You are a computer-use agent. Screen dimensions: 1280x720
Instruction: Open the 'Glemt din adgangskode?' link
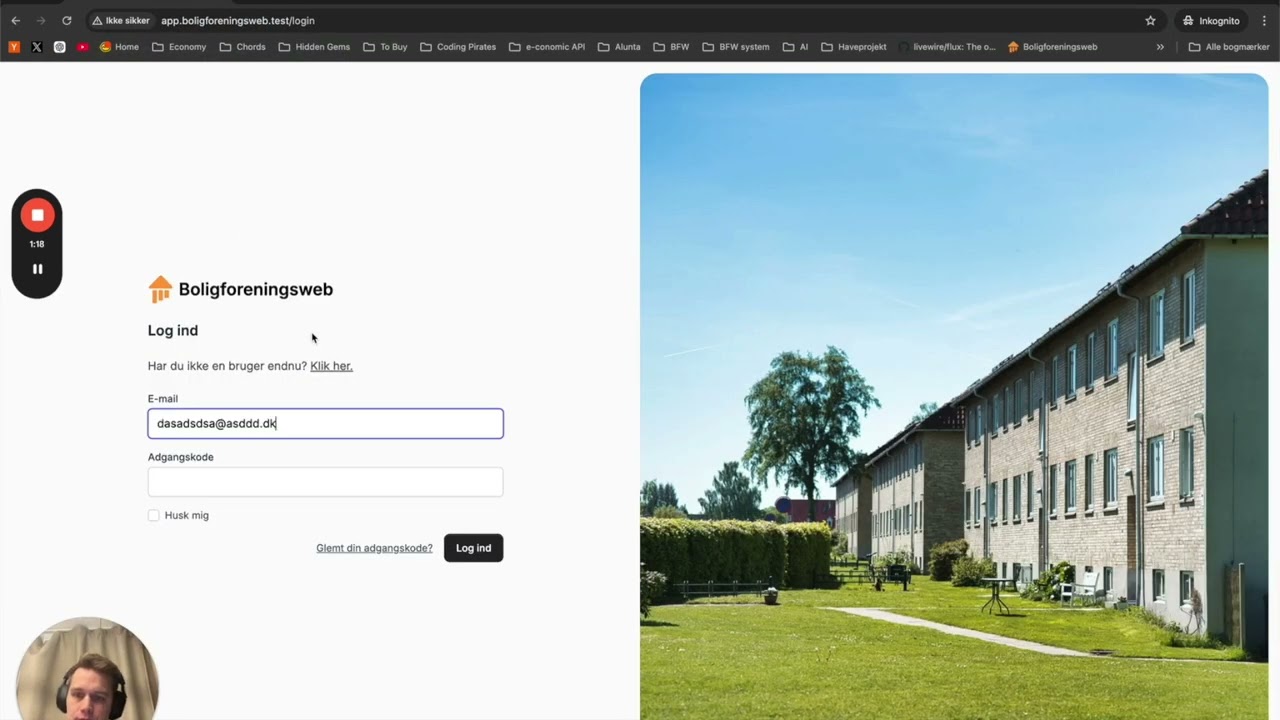[x=374, y=548]
